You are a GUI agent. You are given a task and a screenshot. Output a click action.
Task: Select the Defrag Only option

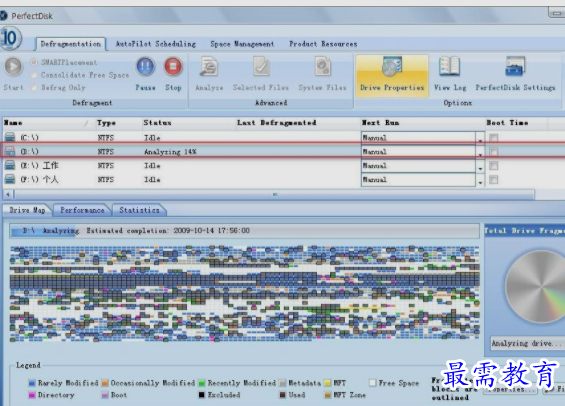[34, 88]
